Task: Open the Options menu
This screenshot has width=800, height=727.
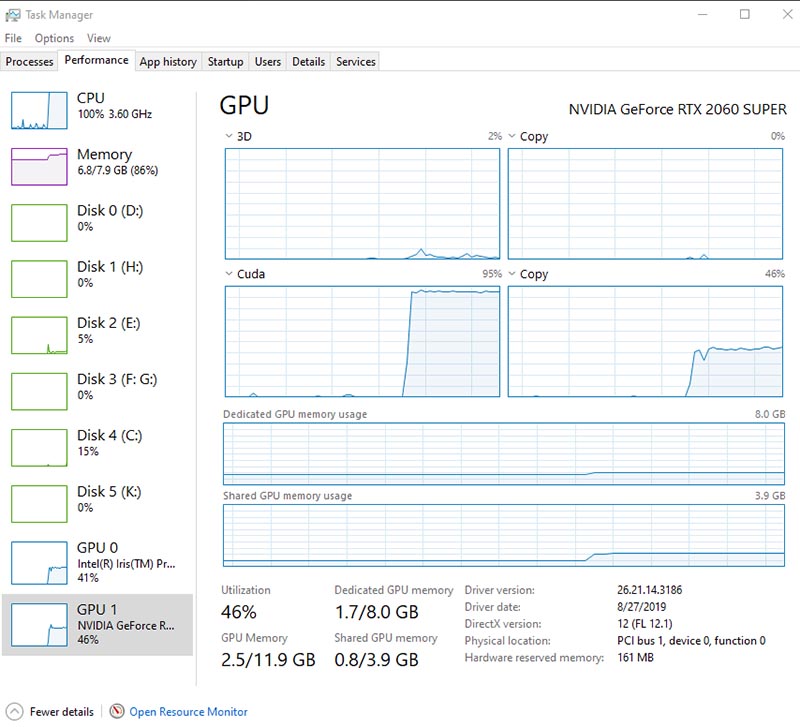Action: tap(54, 38)
